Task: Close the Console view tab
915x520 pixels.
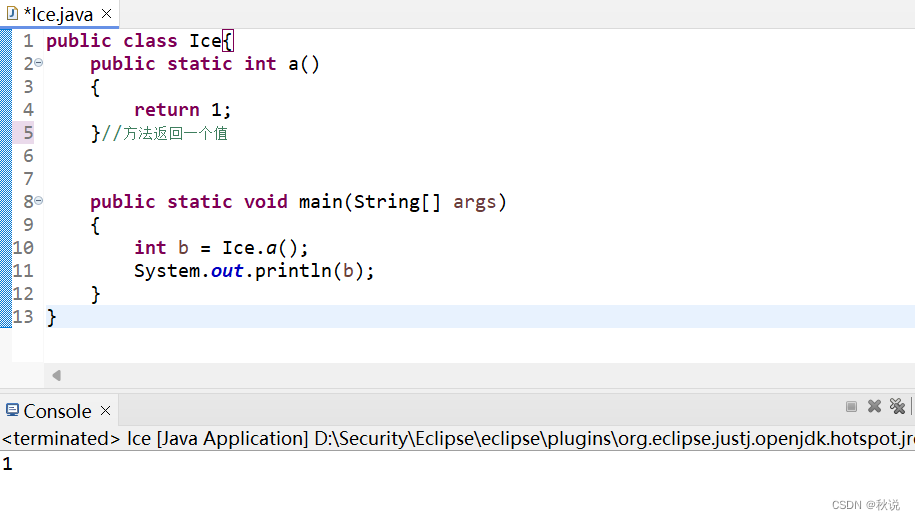Action: (106, 411)
